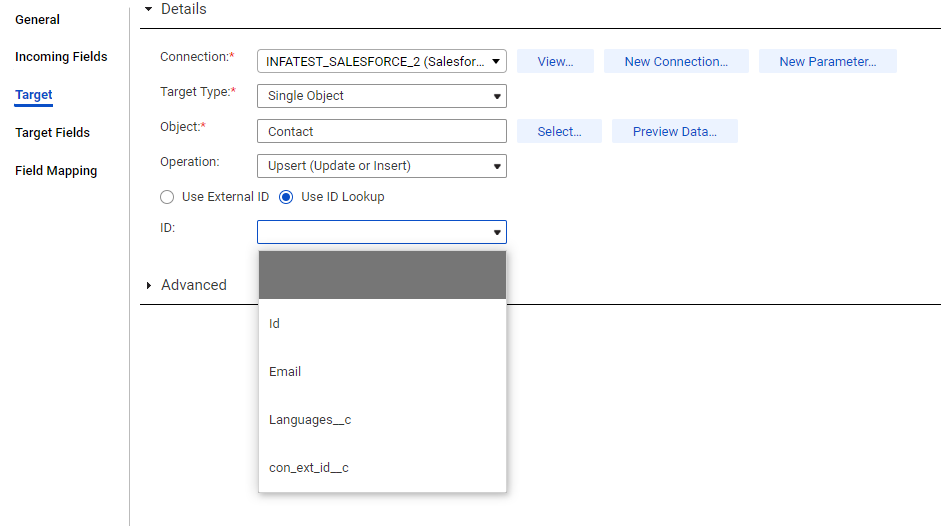
Task: Choose Email from the ID list
Action: point(382,372)
